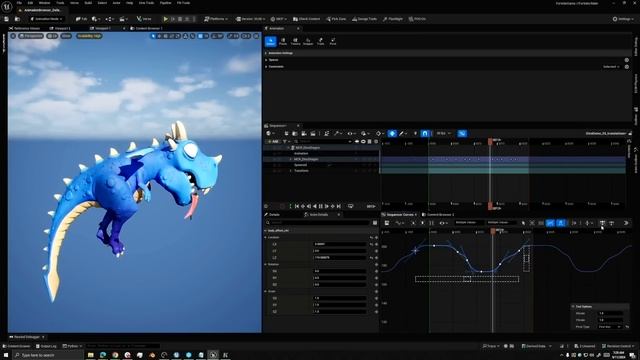Select the Select tool in Animation panel

pos(271,41)
